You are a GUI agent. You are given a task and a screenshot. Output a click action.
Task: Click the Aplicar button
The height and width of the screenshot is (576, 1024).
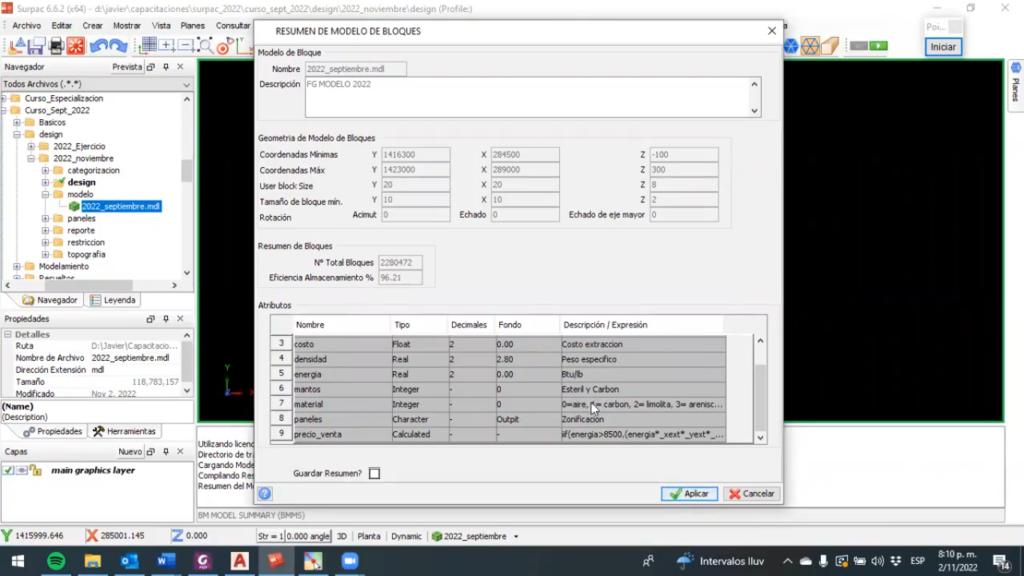pos(689,494)
